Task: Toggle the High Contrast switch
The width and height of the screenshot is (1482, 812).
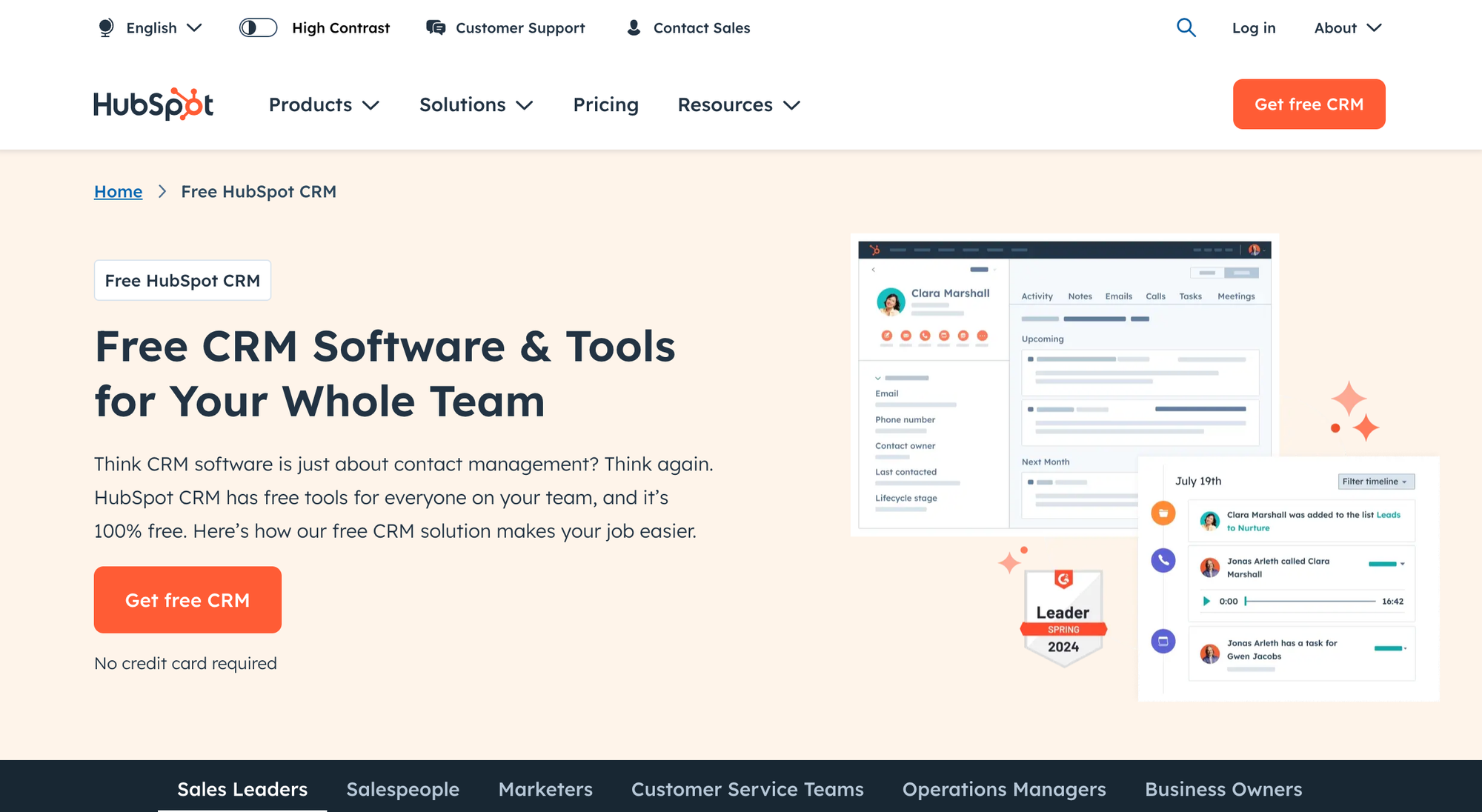Action: pyautogui.click(x=258, y=28)
